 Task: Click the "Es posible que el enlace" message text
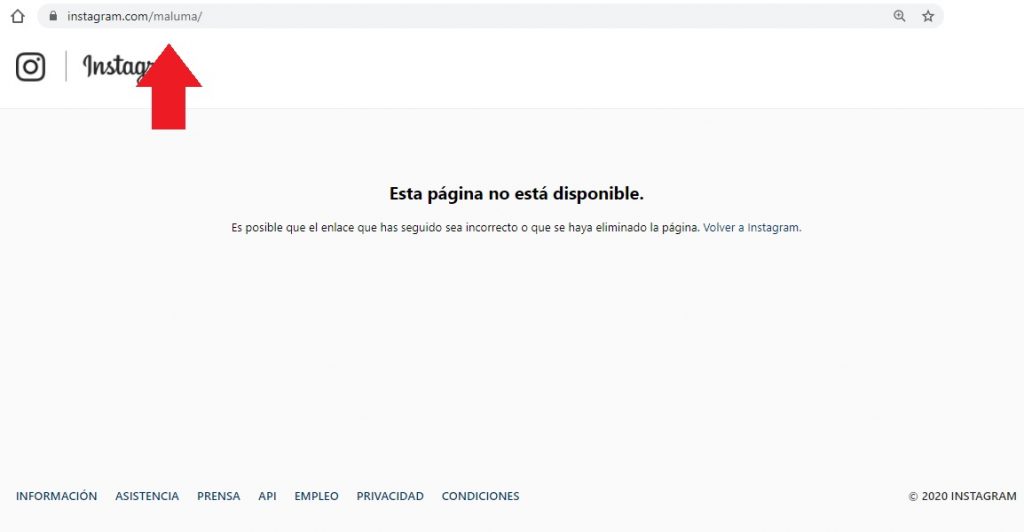464,228
